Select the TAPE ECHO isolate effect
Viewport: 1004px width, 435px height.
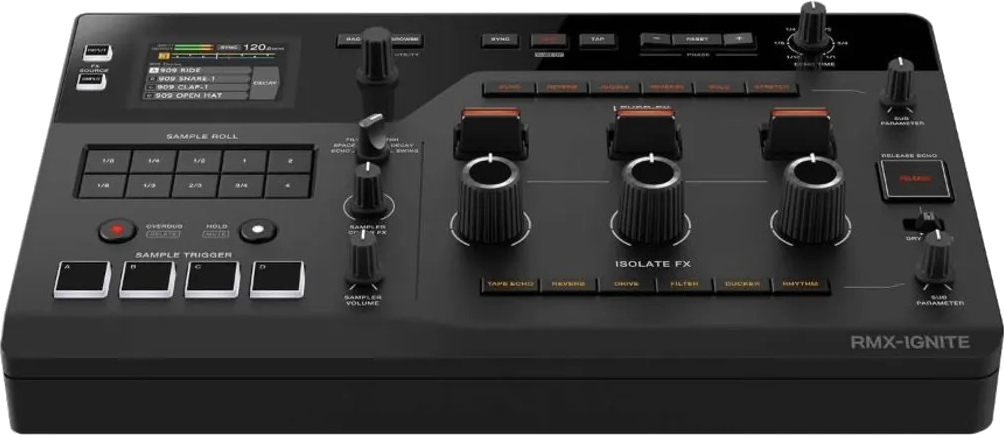[x=510, y=284]
